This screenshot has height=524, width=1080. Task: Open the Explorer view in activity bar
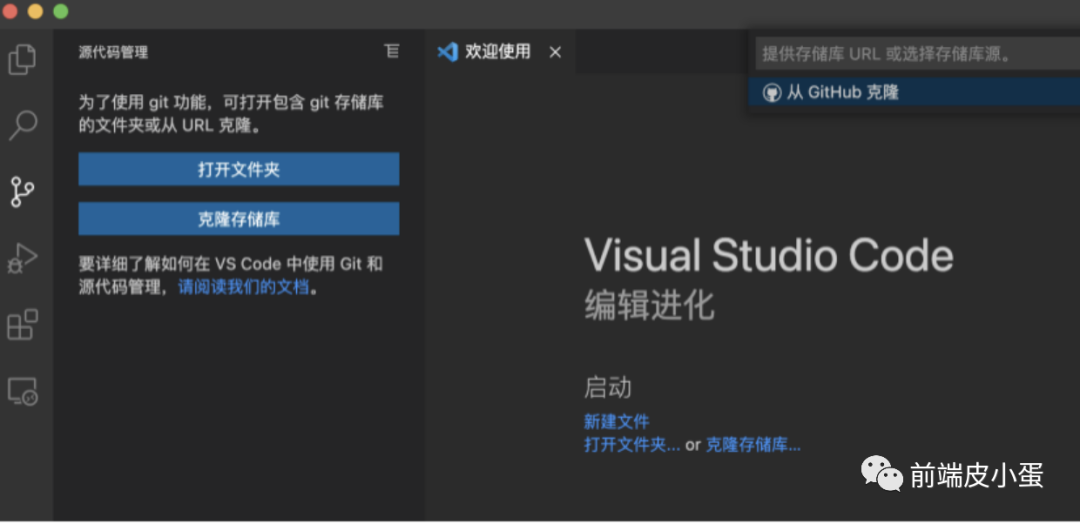click(22, 59)
